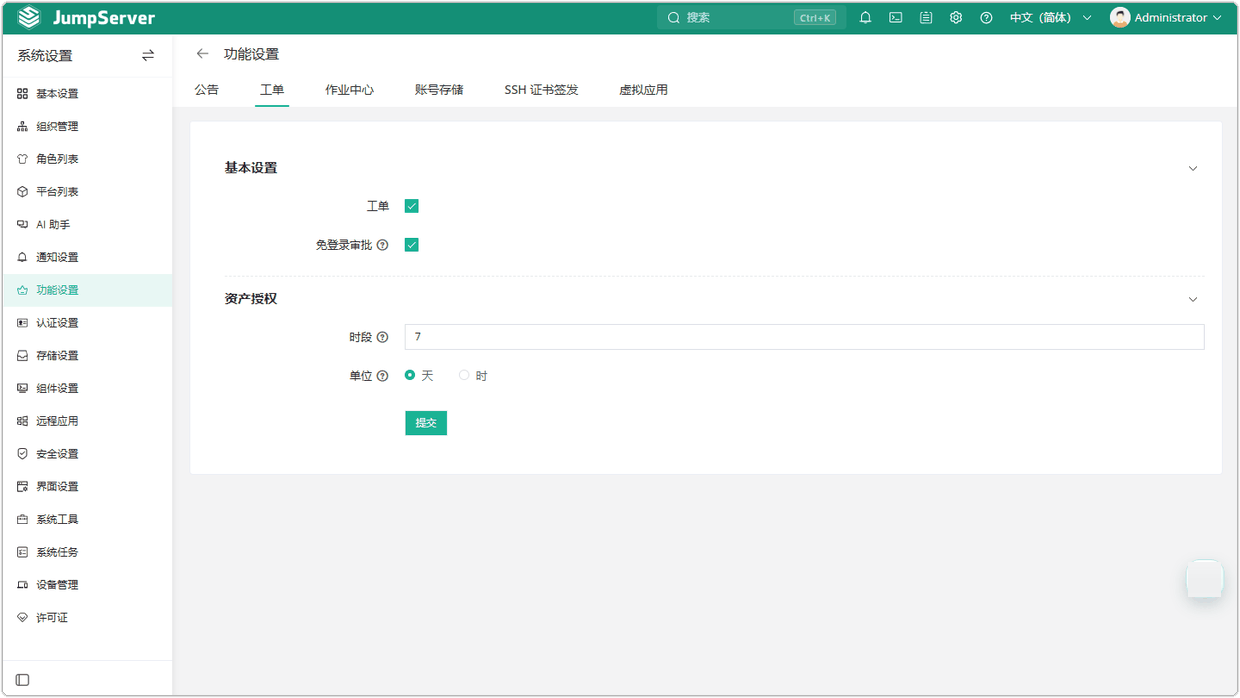Click the 功能设置 page title

coord(251,54)
